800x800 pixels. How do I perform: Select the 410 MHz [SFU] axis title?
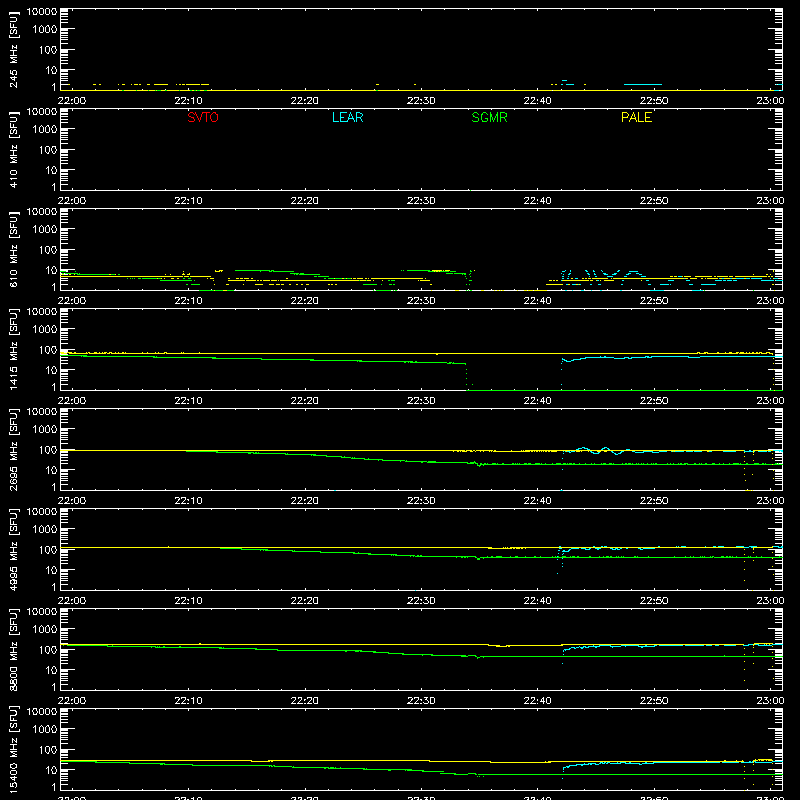click(13, 149)
